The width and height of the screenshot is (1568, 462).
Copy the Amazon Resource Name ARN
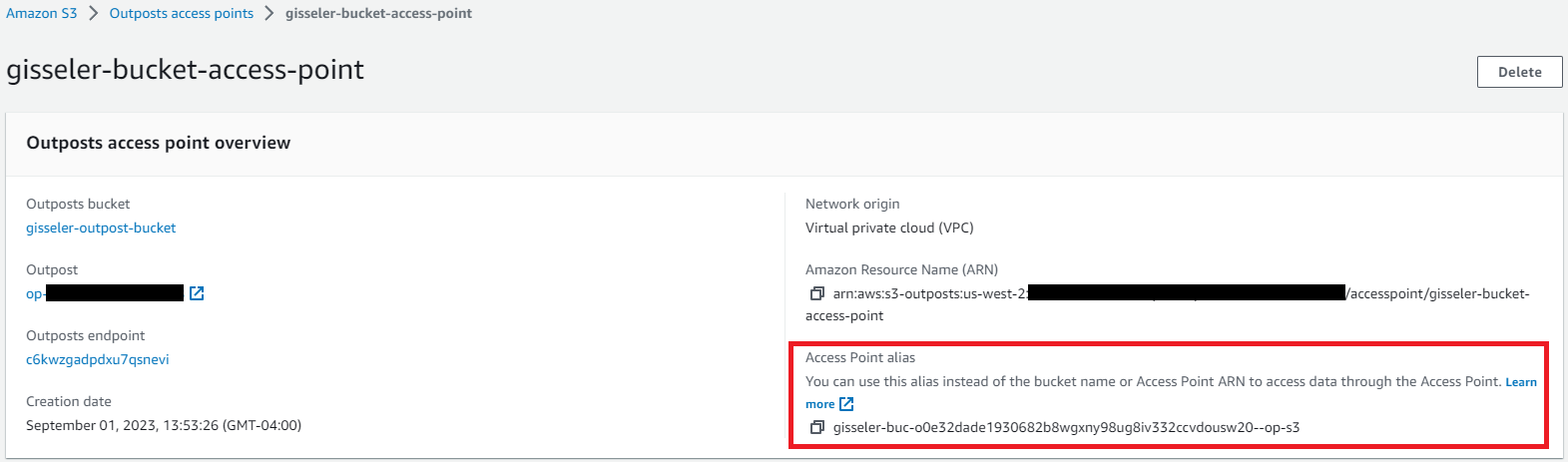coord(816,293)
